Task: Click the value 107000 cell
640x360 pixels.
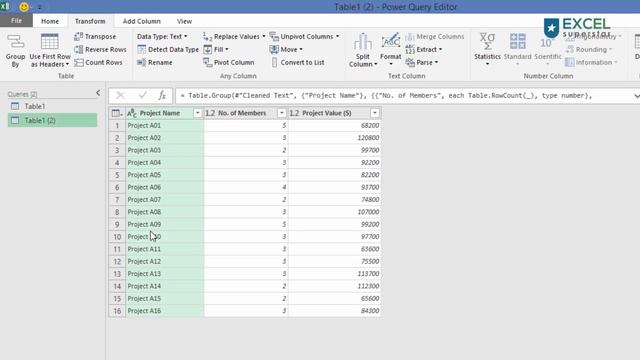Action: click(x=335, y=212)
